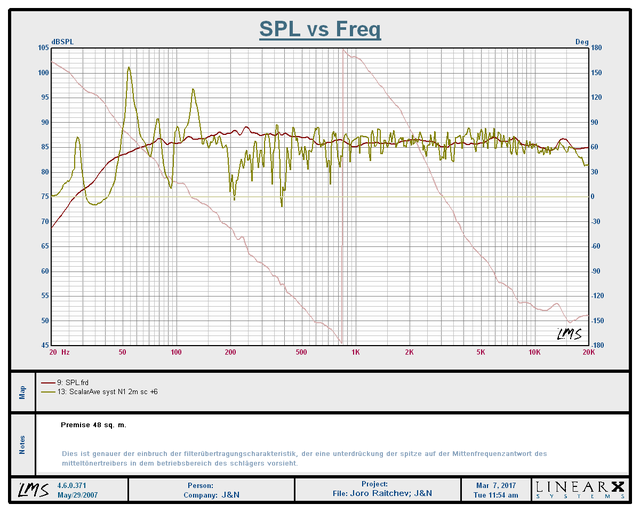Screen dimensions: 640x512
Task: Click the German note paragraph text
Action: pos(304,459)
